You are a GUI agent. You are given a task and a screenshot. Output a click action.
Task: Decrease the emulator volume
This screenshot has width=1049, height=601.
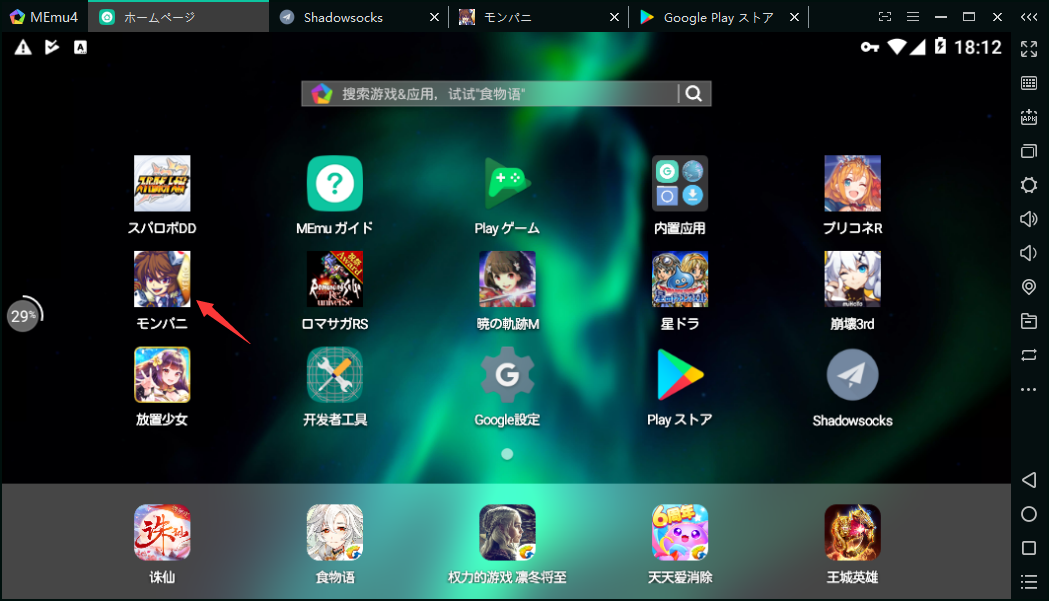1029,253
